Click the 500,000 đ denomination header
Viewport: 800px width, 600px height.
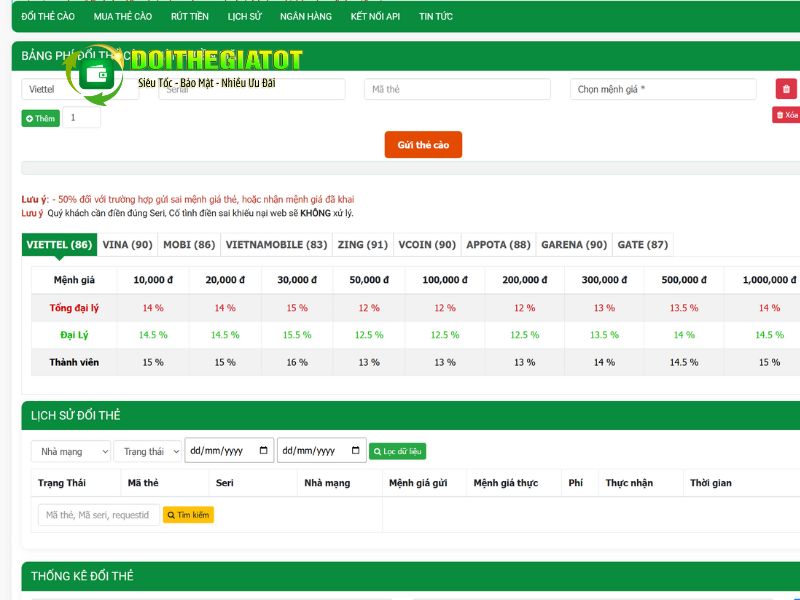coord(684,280)
